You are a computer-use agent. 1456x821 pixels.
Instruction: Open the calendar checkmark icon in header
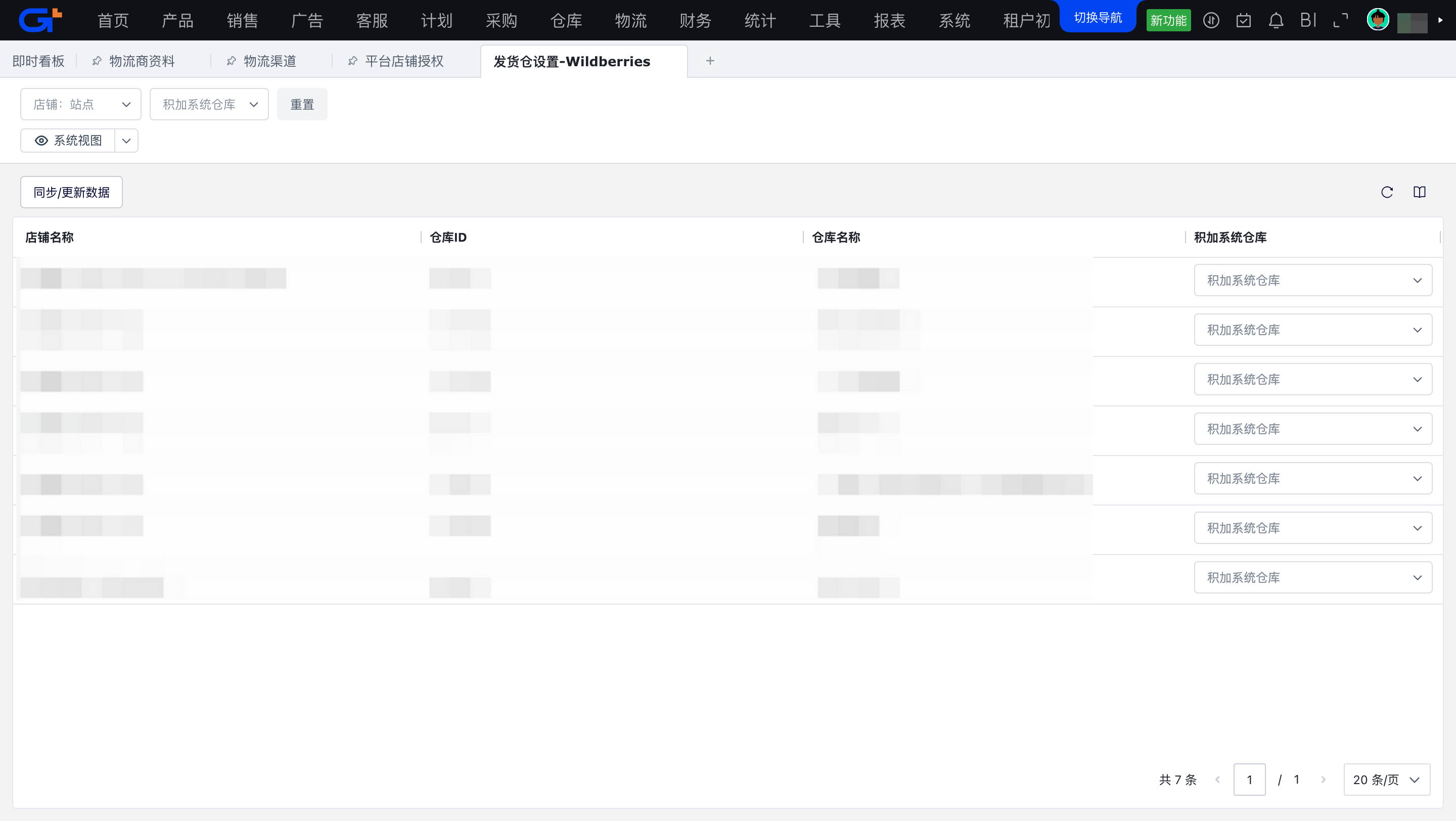(x=1243, y=21)
